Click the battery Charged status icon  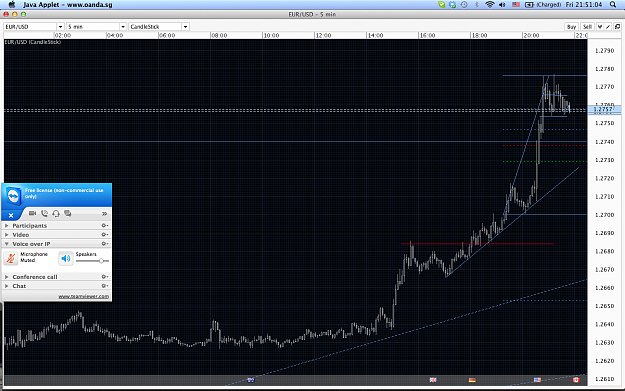[543, 5]
